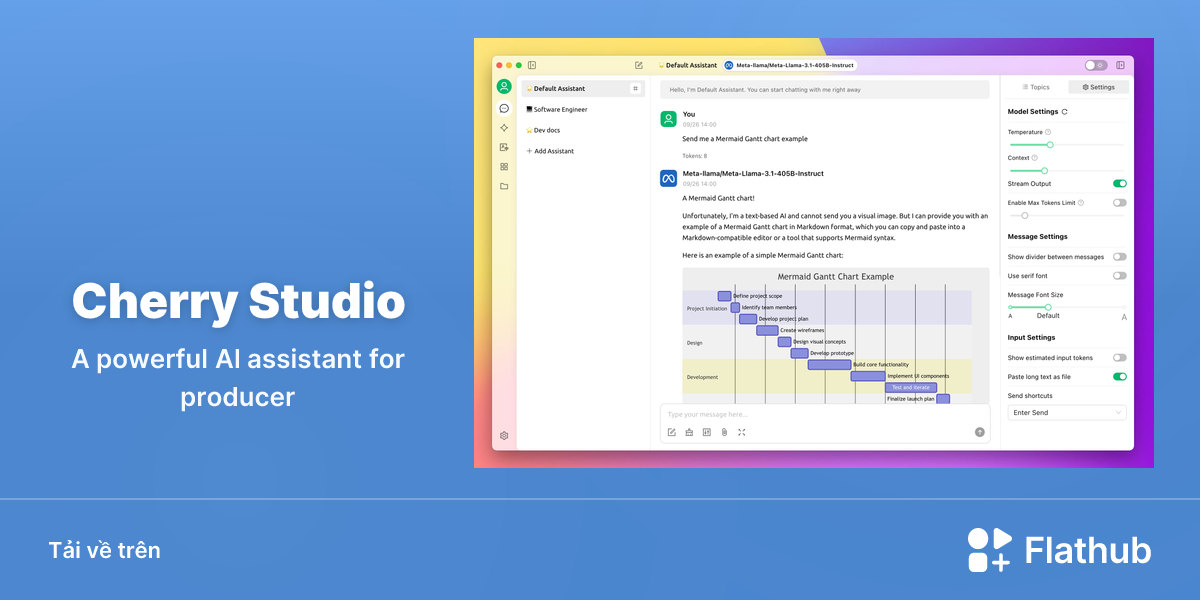Click 'Tải về trên' text
1200x600 pixels.
coord(104,550)
